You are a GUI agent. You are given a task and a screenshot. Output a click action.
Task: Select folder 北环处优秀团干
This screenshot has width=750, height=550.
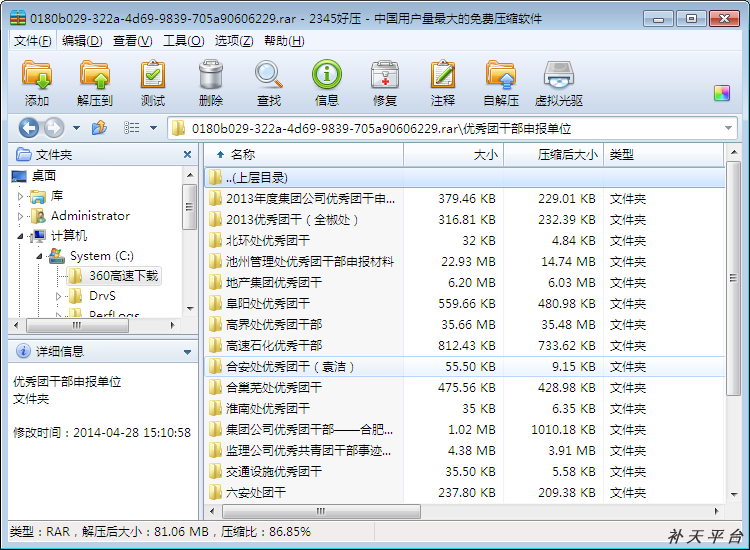click(465, 241)
